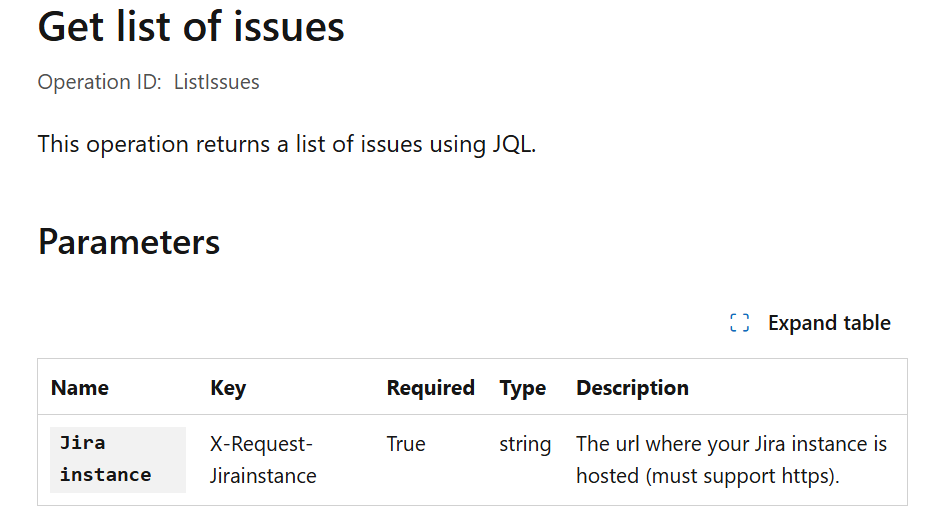Select the 'Get list of issues' heading
The image size is (950, 516).
tap(191, 27)
